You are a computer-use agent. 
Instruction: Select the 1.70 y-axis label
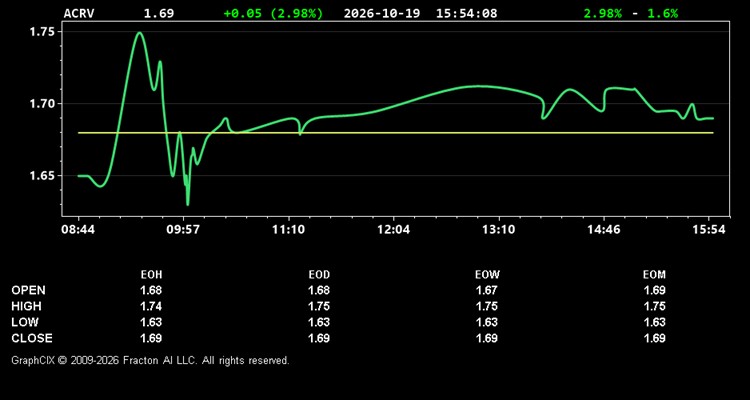tap(42, 103)
